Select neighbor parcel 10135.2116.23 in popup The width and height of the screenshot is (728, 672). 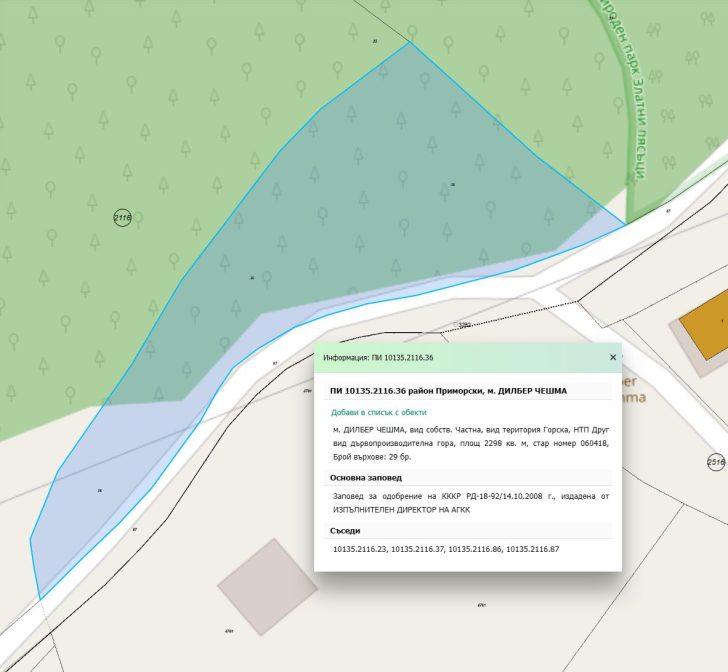[359, 550]
